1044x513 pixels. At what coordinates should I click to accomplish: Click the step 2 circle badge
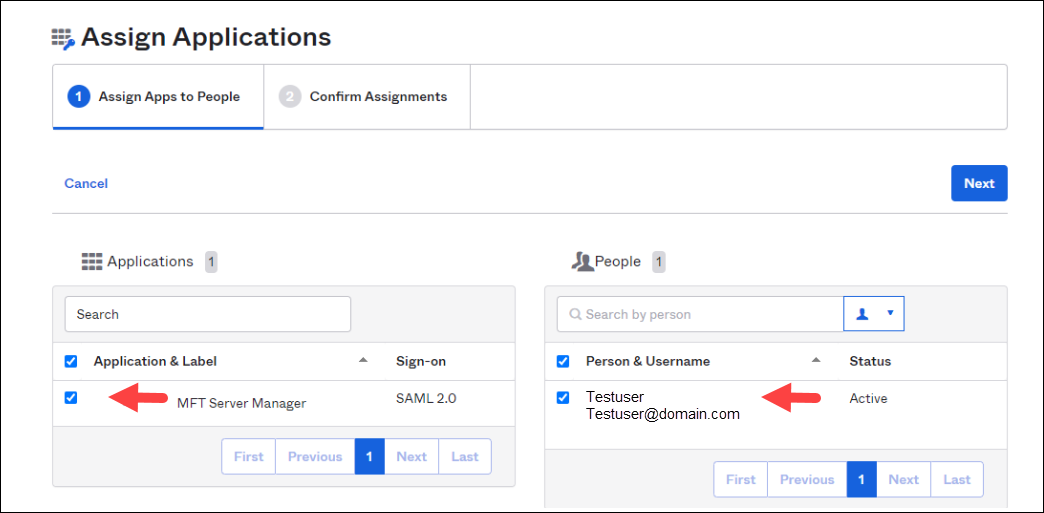click(x=290, y=97)
